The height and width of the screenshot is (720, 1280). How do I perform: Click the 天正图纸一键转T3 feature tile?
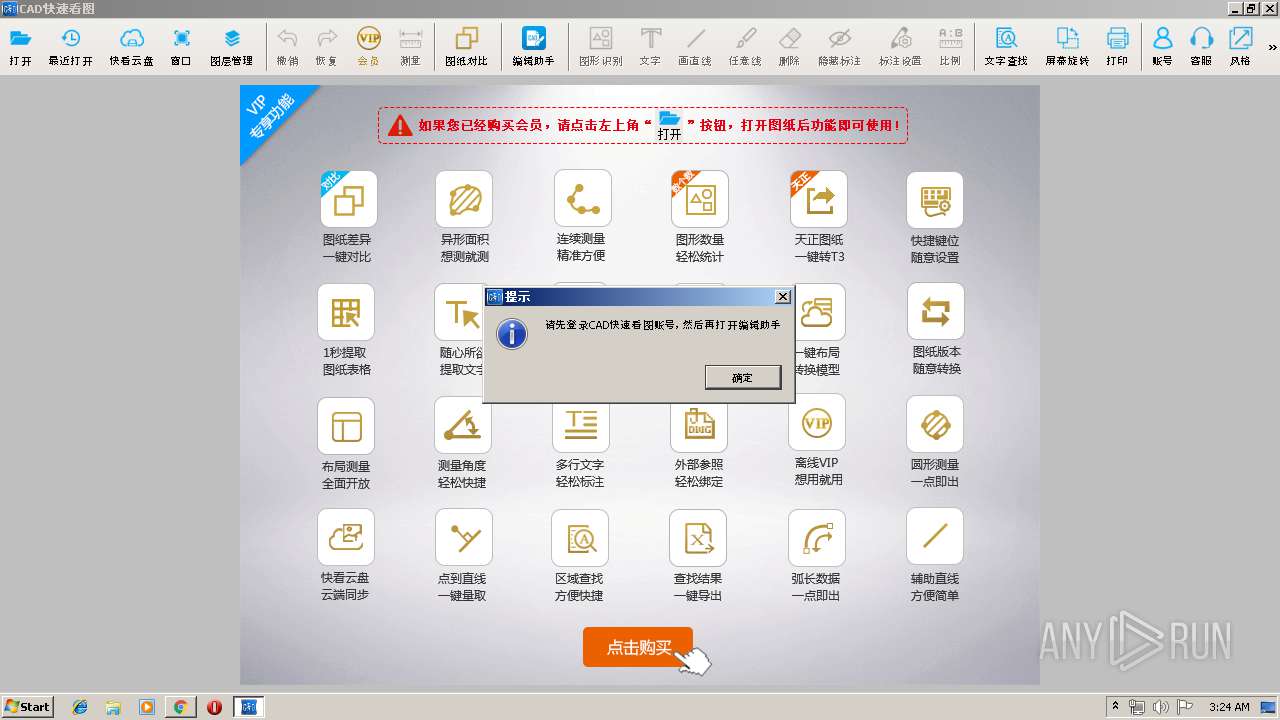(819, 217)
